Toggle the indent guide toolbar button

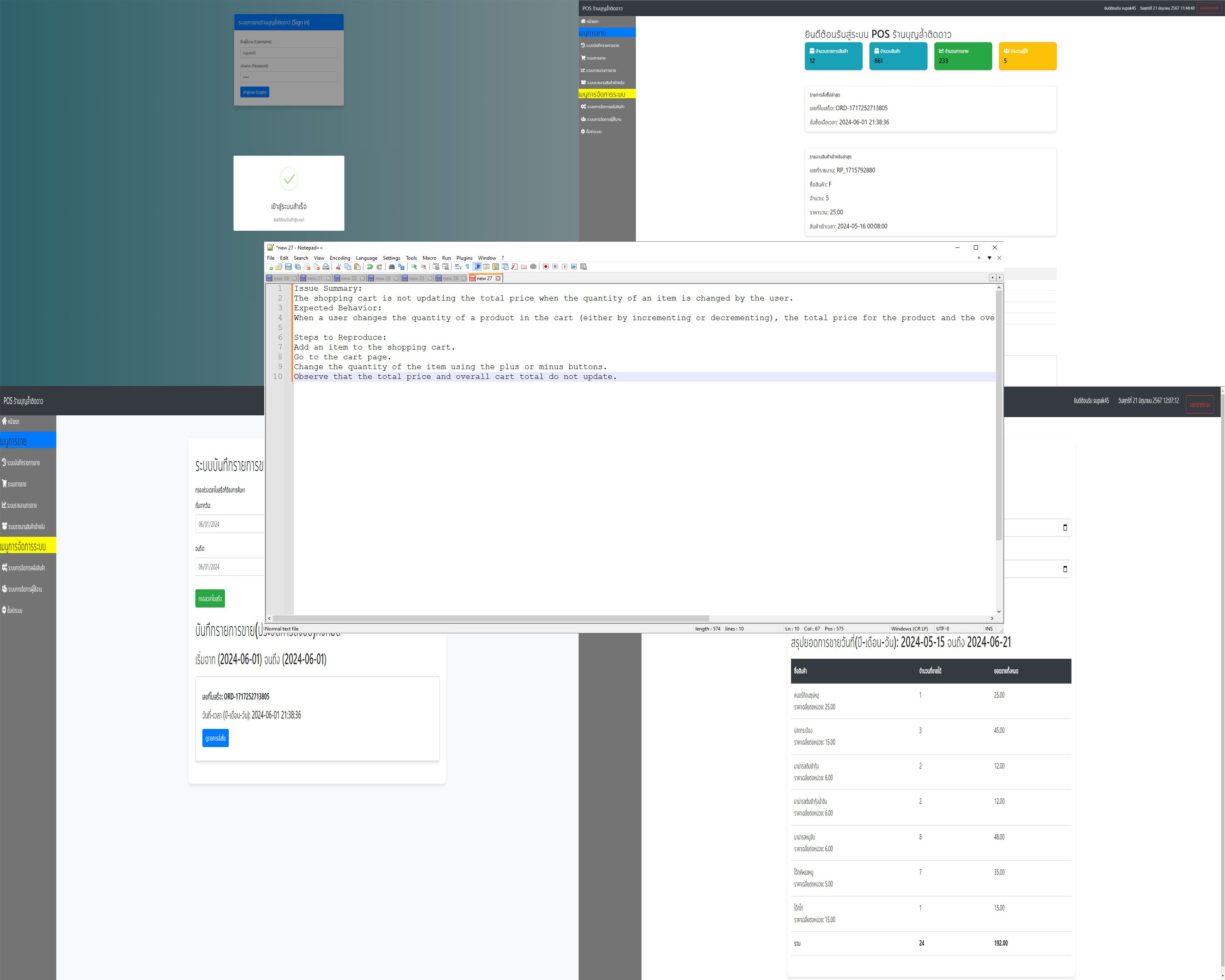pos(477,267)
